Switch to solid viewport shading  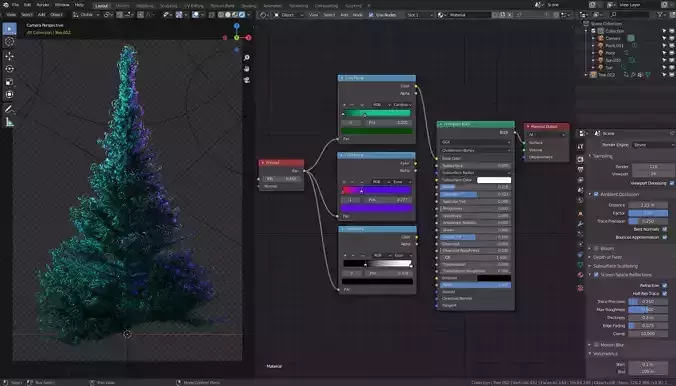pyautogui.click(x=228, y=15)
